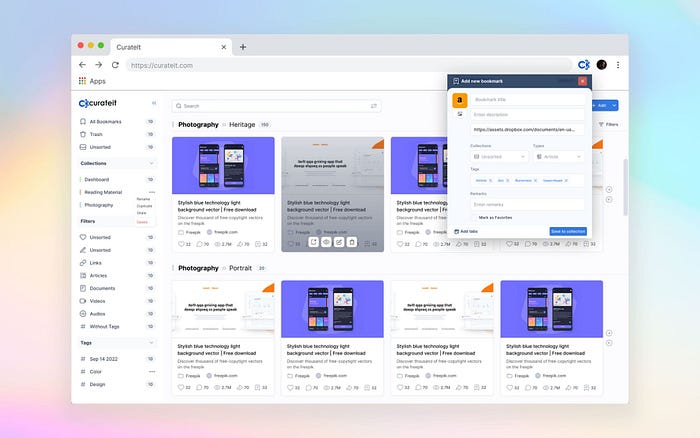Click the page vertical scrollbar
The width and height of the screenshot is (700, 438).
tap(625, 187)
